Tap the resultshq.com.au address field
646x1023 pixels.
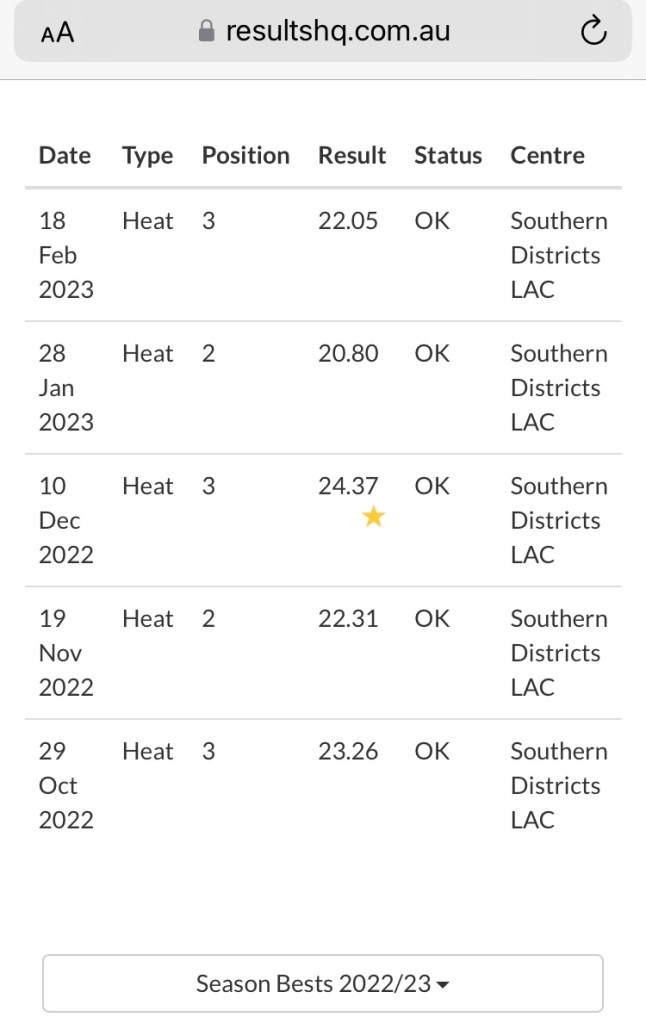338,32
